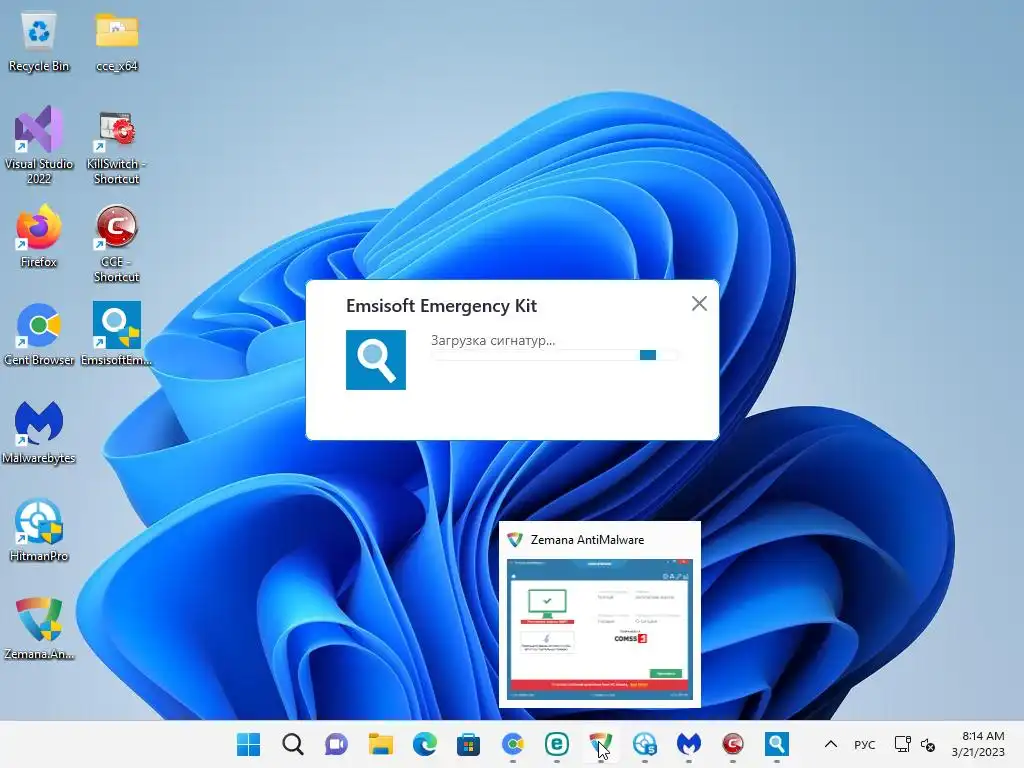Open the Recycle Bin desktop icon
The height and width of the screenshot is (768, 1024).
[39, 42]
